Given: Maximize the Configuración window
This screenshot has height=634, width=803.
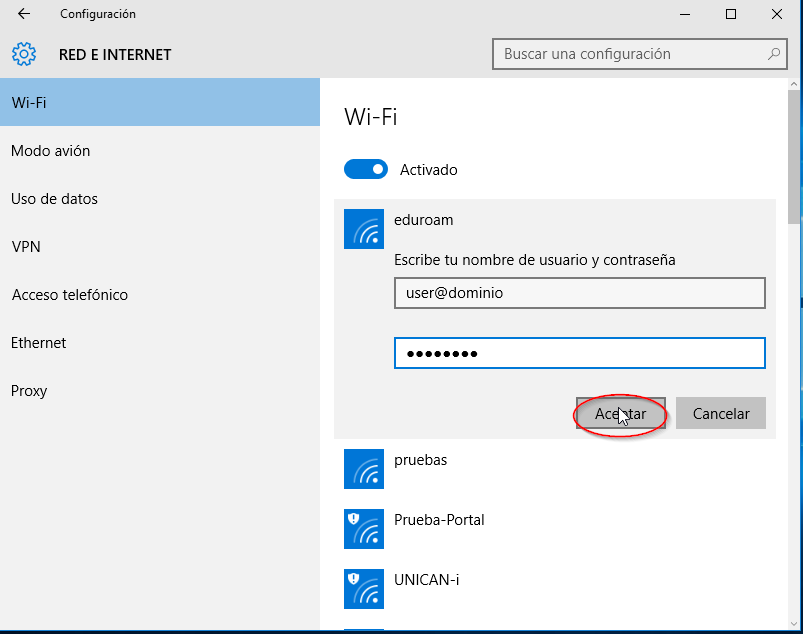Looking at the screenshot, I should tap(731, 14).
